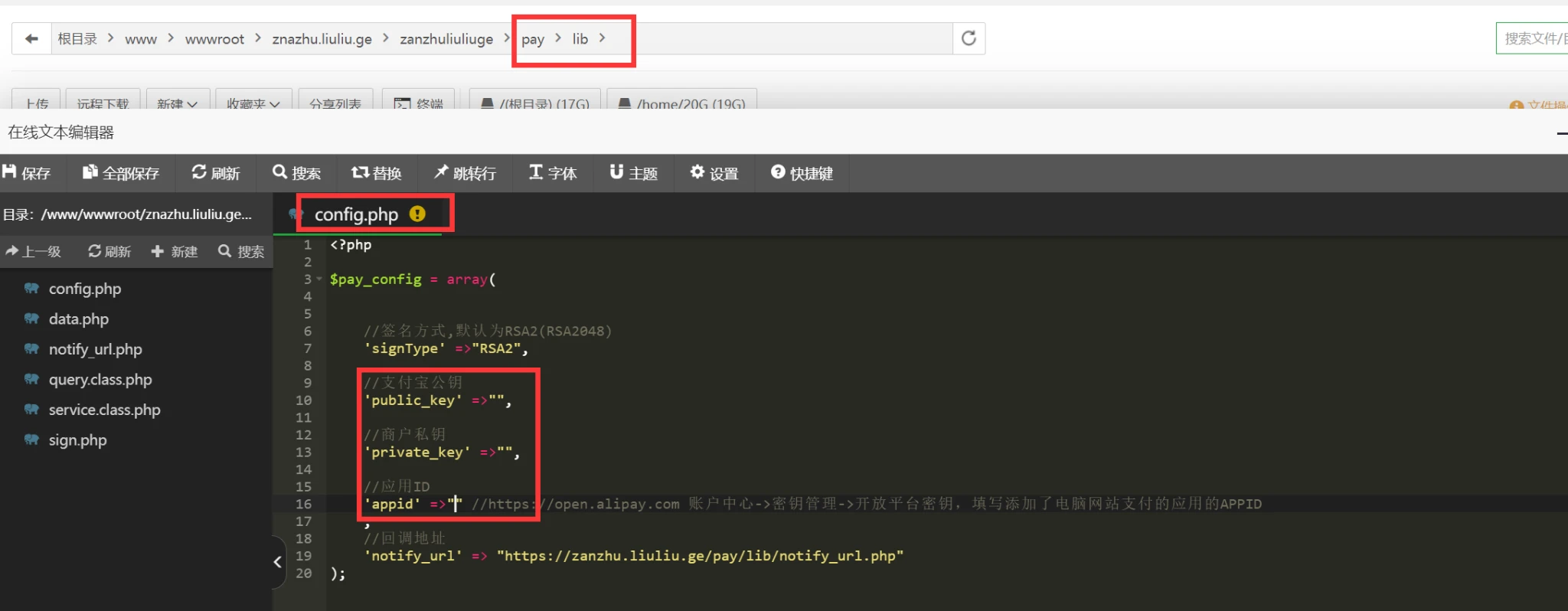1568x611 pixels.
Task: Collapse the file sidebar with arrow handle
Action: 278,562
